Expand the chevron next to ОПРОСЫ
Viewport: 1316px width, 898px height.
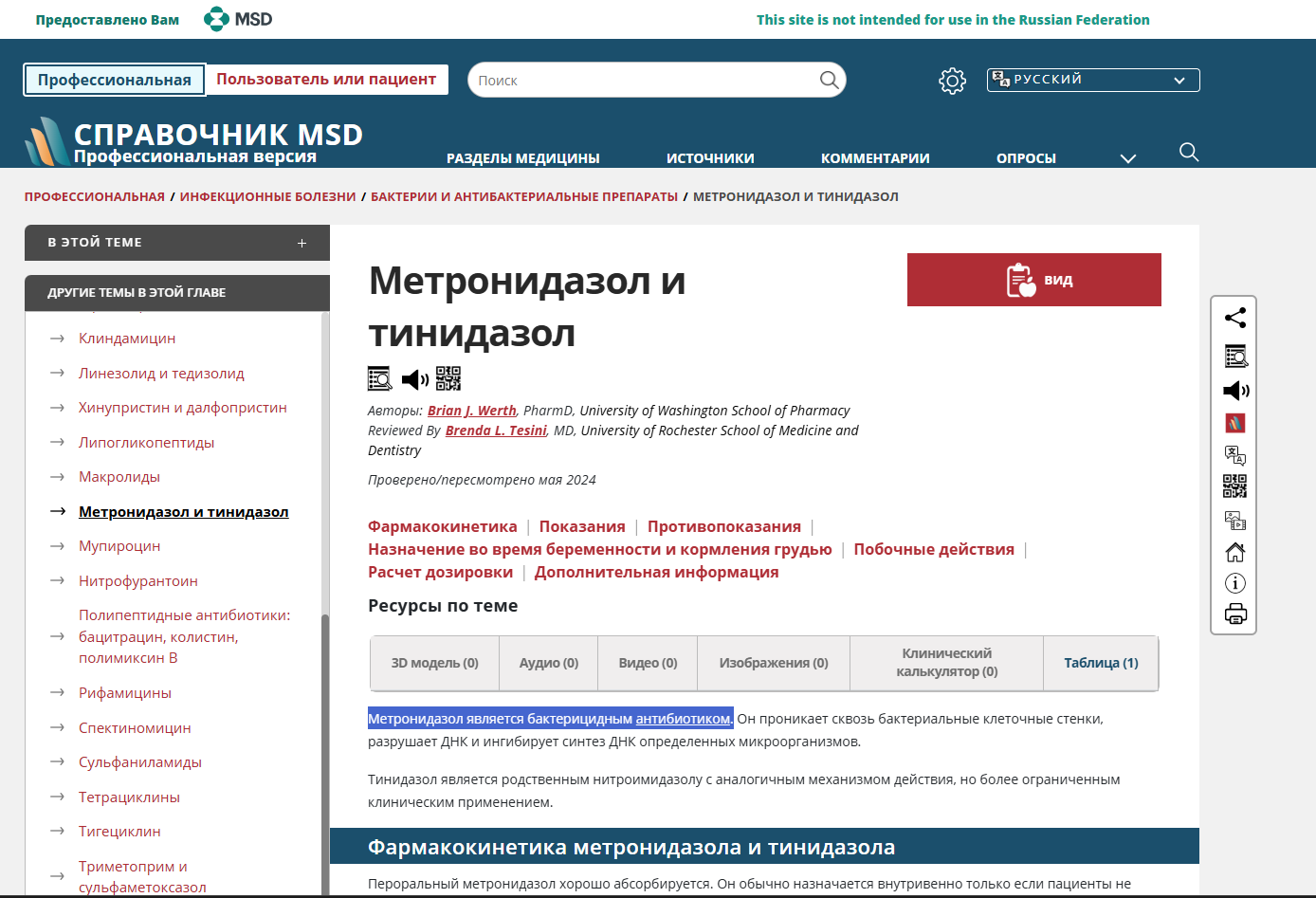pos(1127,158)
